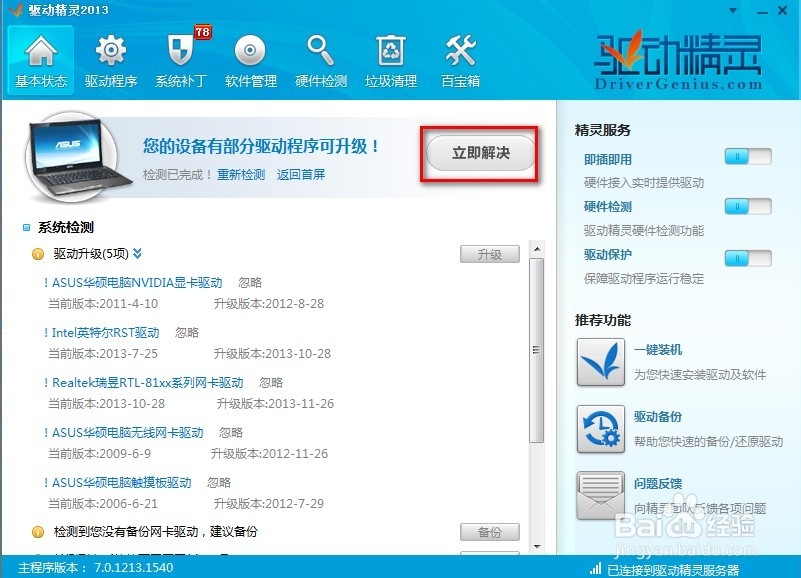The image size is (801, 578).
Task: Click the 驱动精灵 DriverGenius.com logo
Action: pos(678,60)
